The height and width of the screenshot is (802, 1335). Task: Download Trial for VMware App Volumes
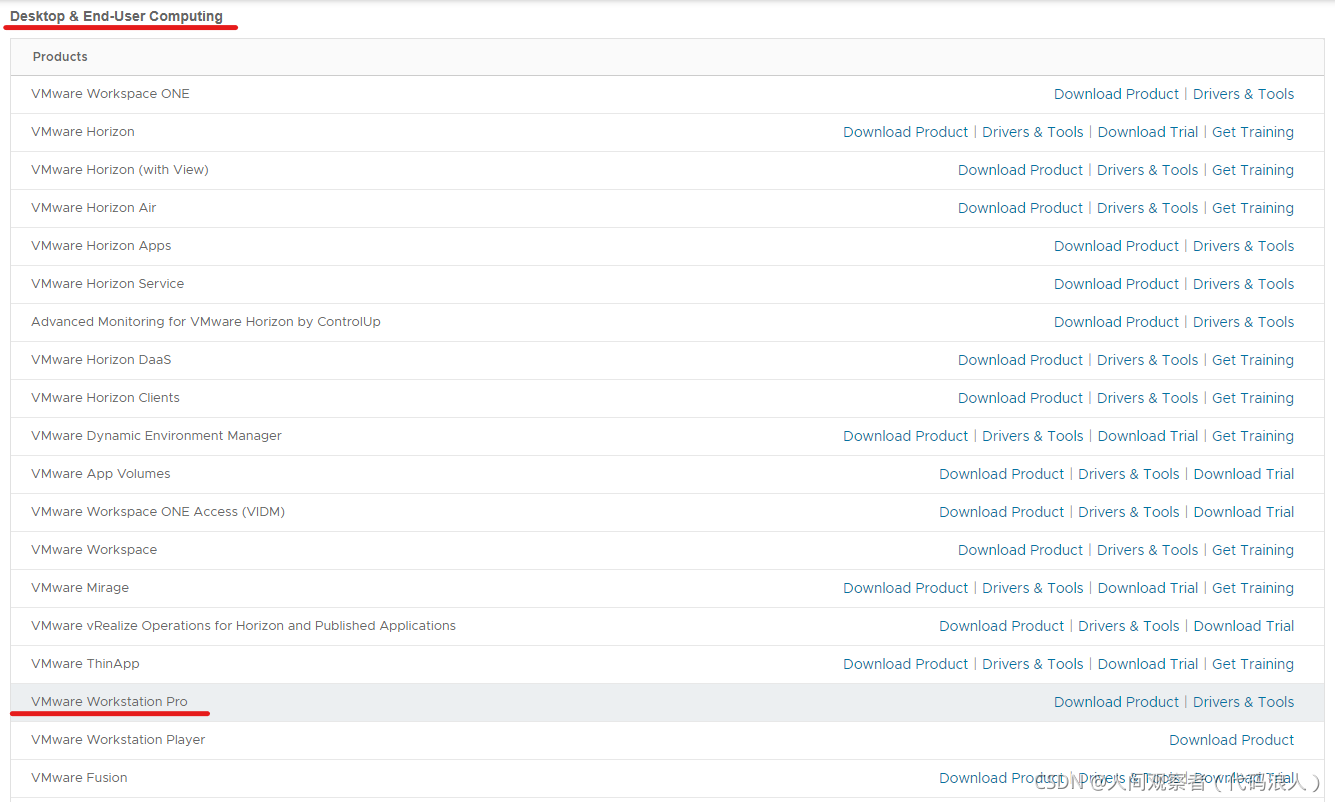[1243, 474]
